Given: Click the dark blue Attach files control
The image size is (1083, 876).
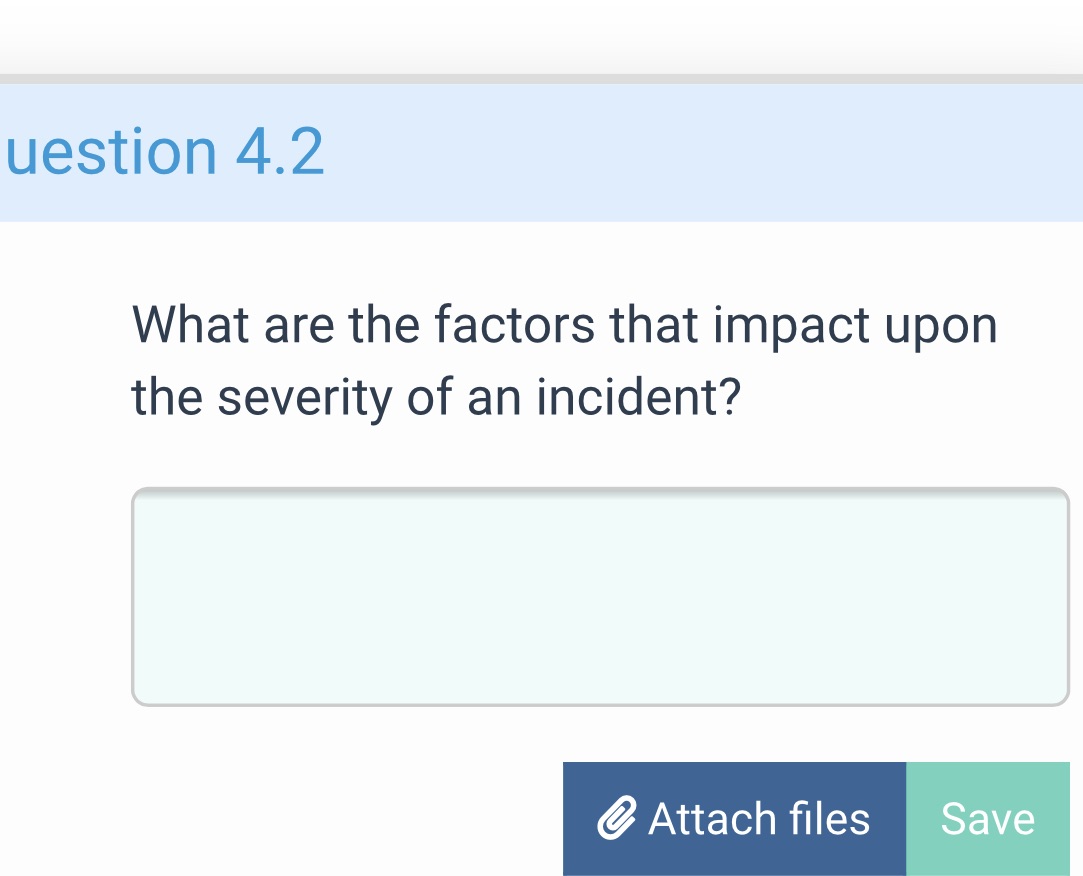Looking at the screenshot, I should click(x=735, y=818).
